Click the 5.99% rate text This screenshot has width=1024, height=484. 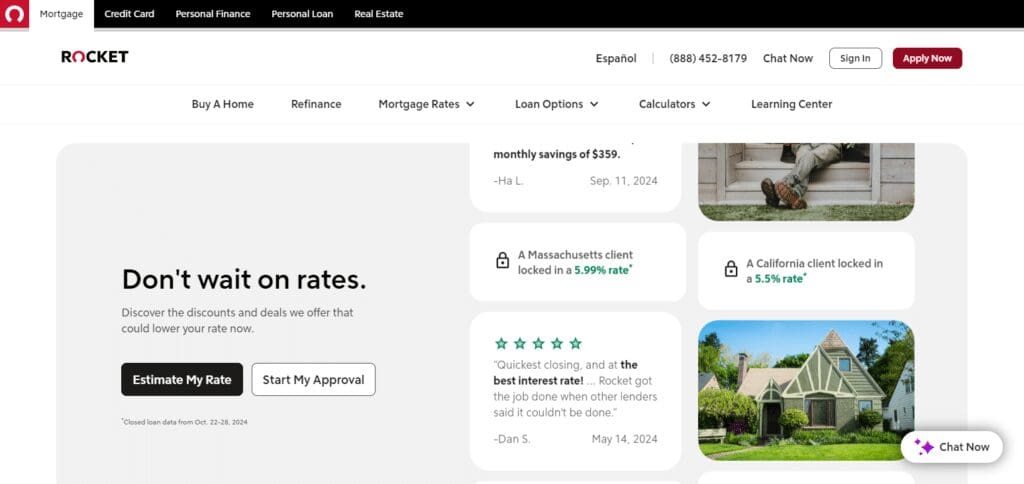pos(601,270)
